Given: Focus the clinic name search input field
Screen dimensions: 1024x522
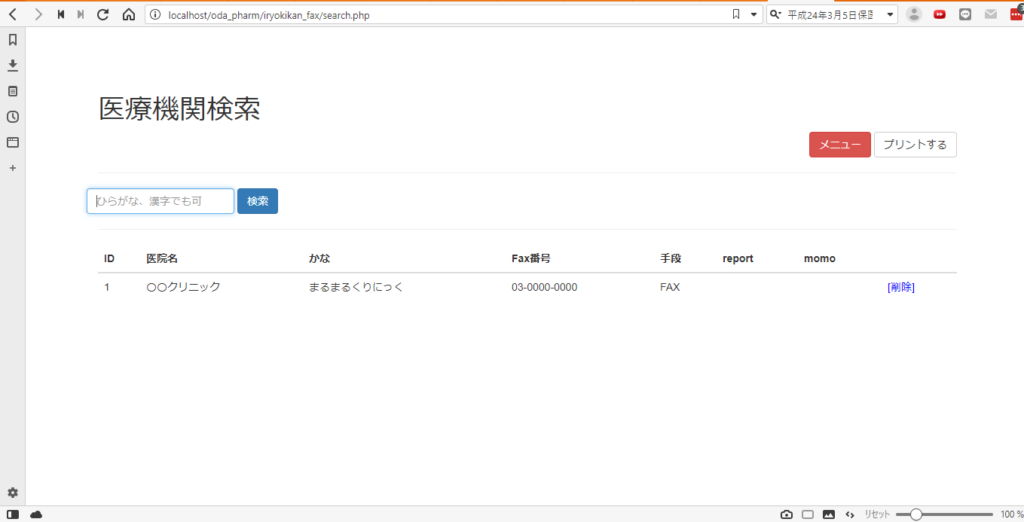Looking at the screenshot, I should 160,201.
